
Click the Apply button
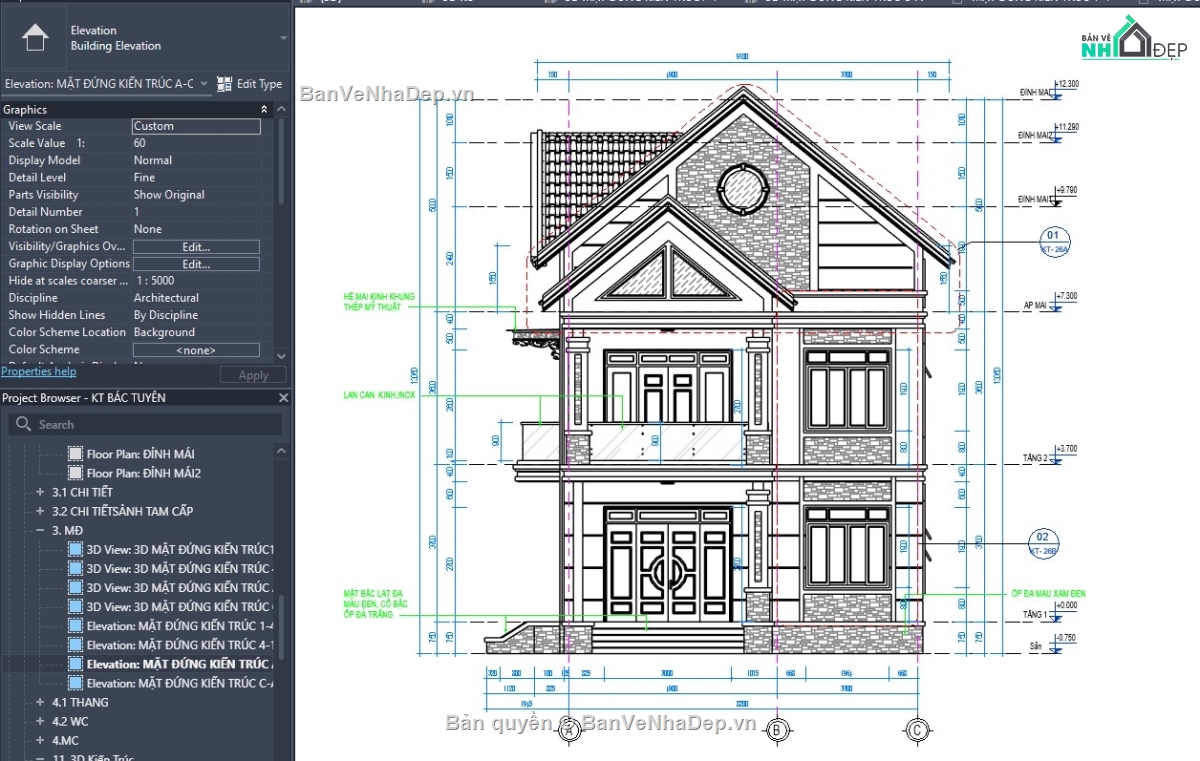pyautogui.click(x=253, y=375)
